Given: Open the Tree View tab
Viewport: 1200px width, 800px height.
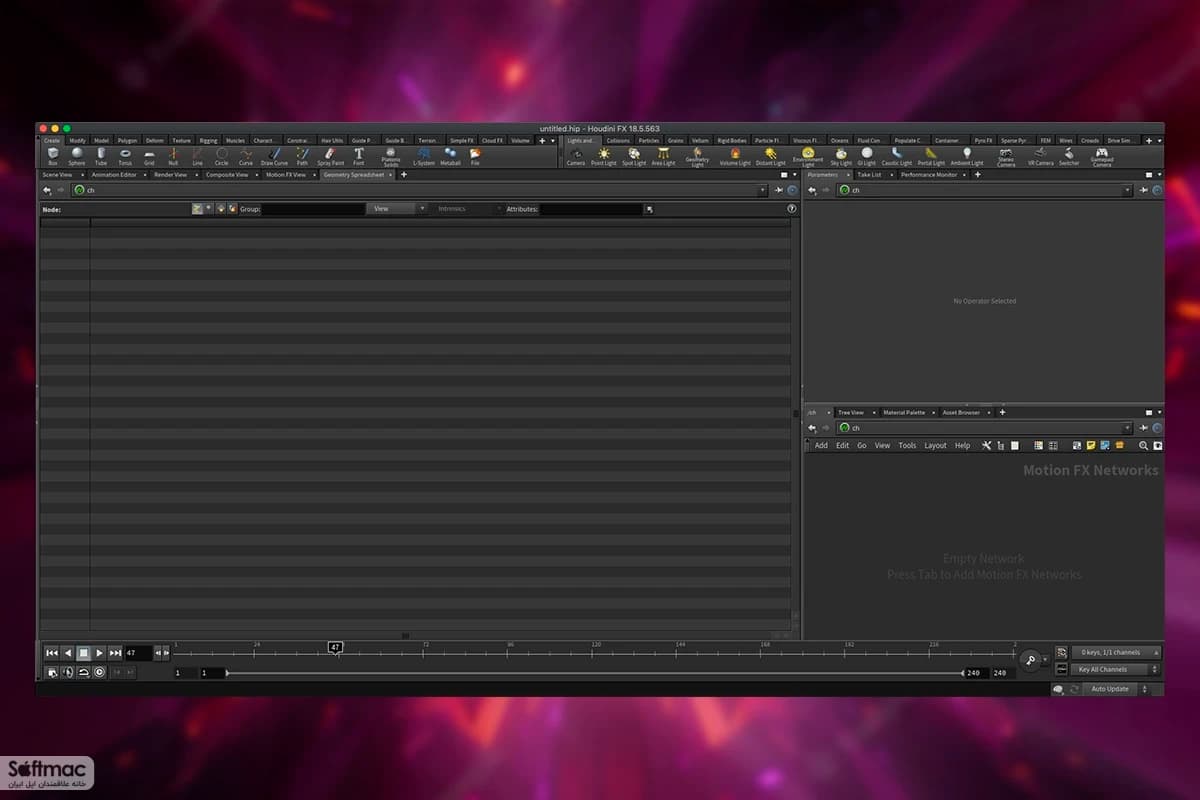Looking at the screenshot, I should click(x=851, y=412).
